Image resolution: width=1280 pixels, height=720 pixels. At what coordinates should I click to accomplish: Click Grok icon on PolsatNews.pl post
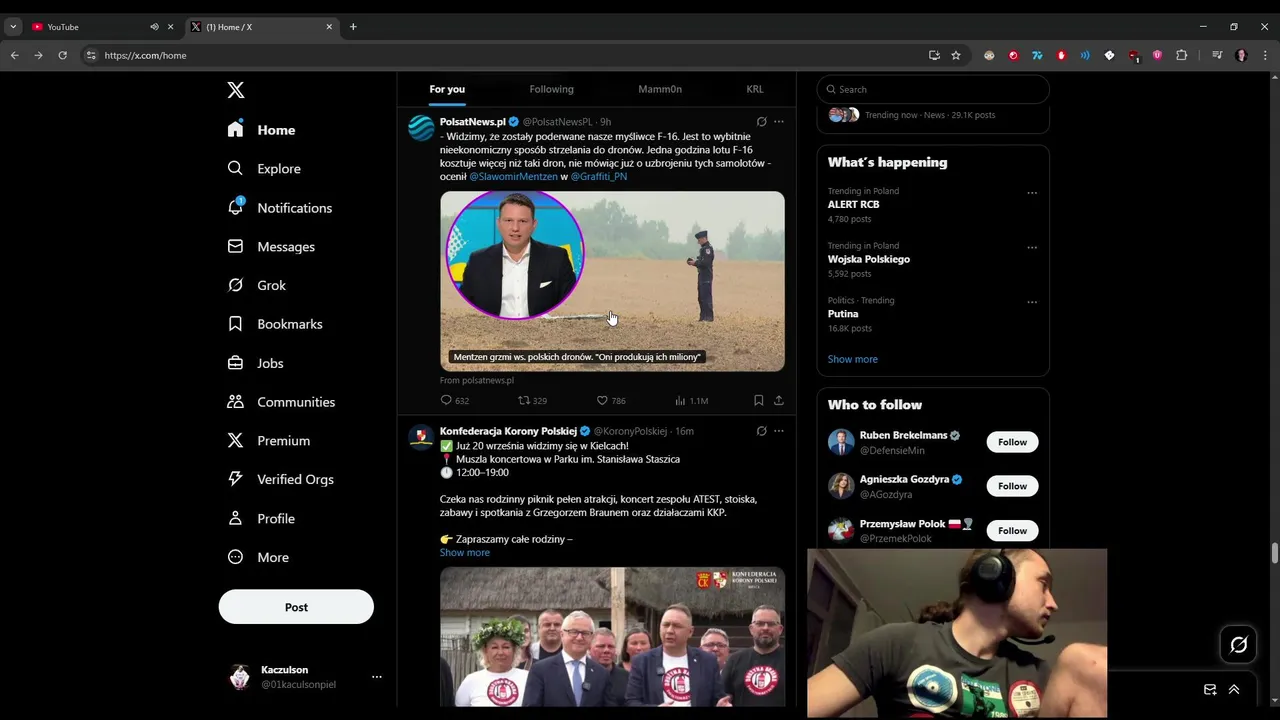(x=761, y=122)
